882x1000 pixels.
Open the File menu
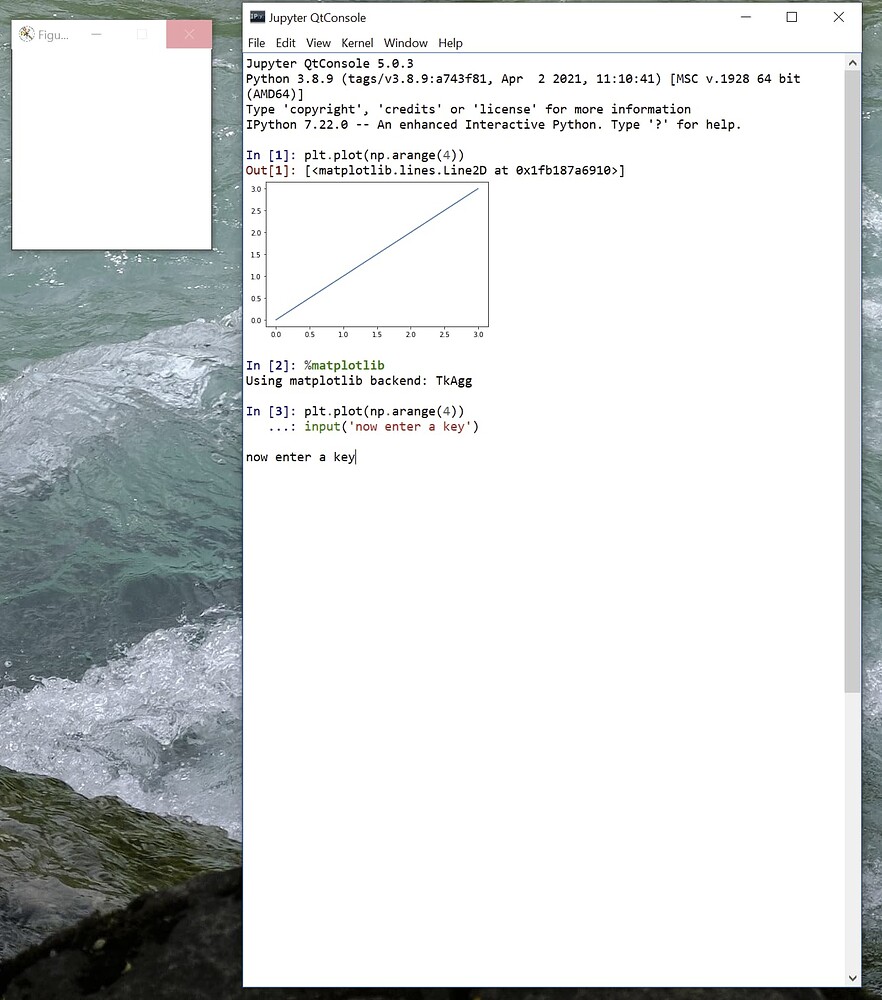coord(257,43)
